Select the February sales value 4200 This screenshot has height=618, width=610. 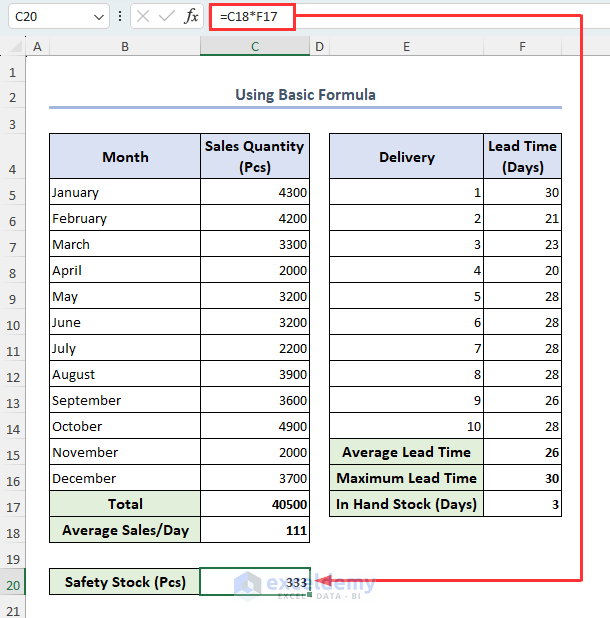(255, 218)
